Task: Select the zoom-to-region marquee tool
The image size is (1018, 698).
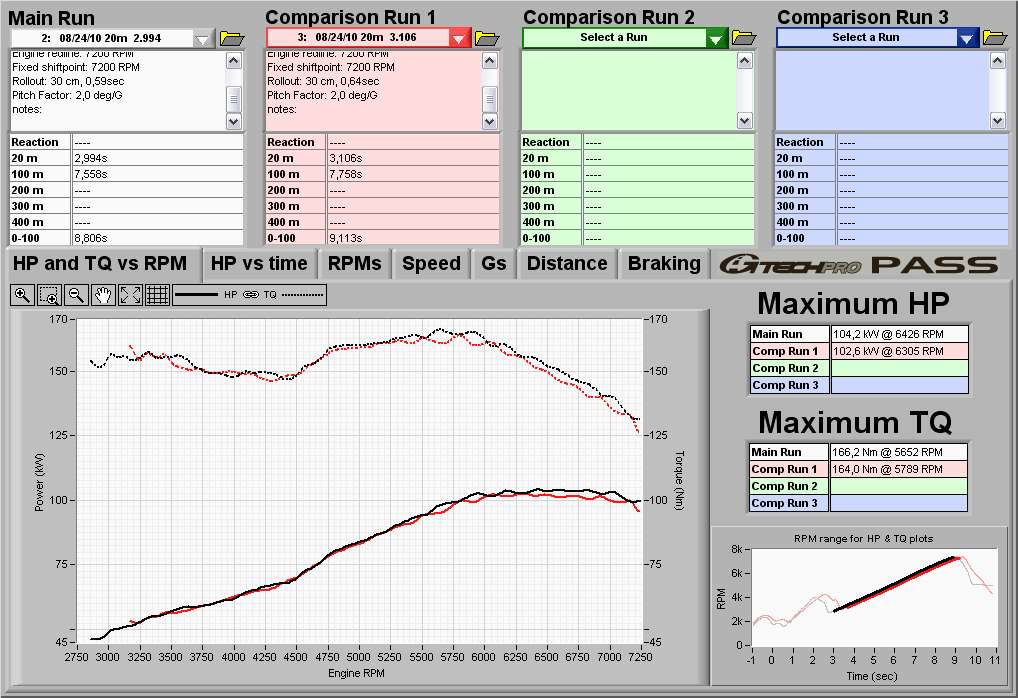Action: [49, 295]
